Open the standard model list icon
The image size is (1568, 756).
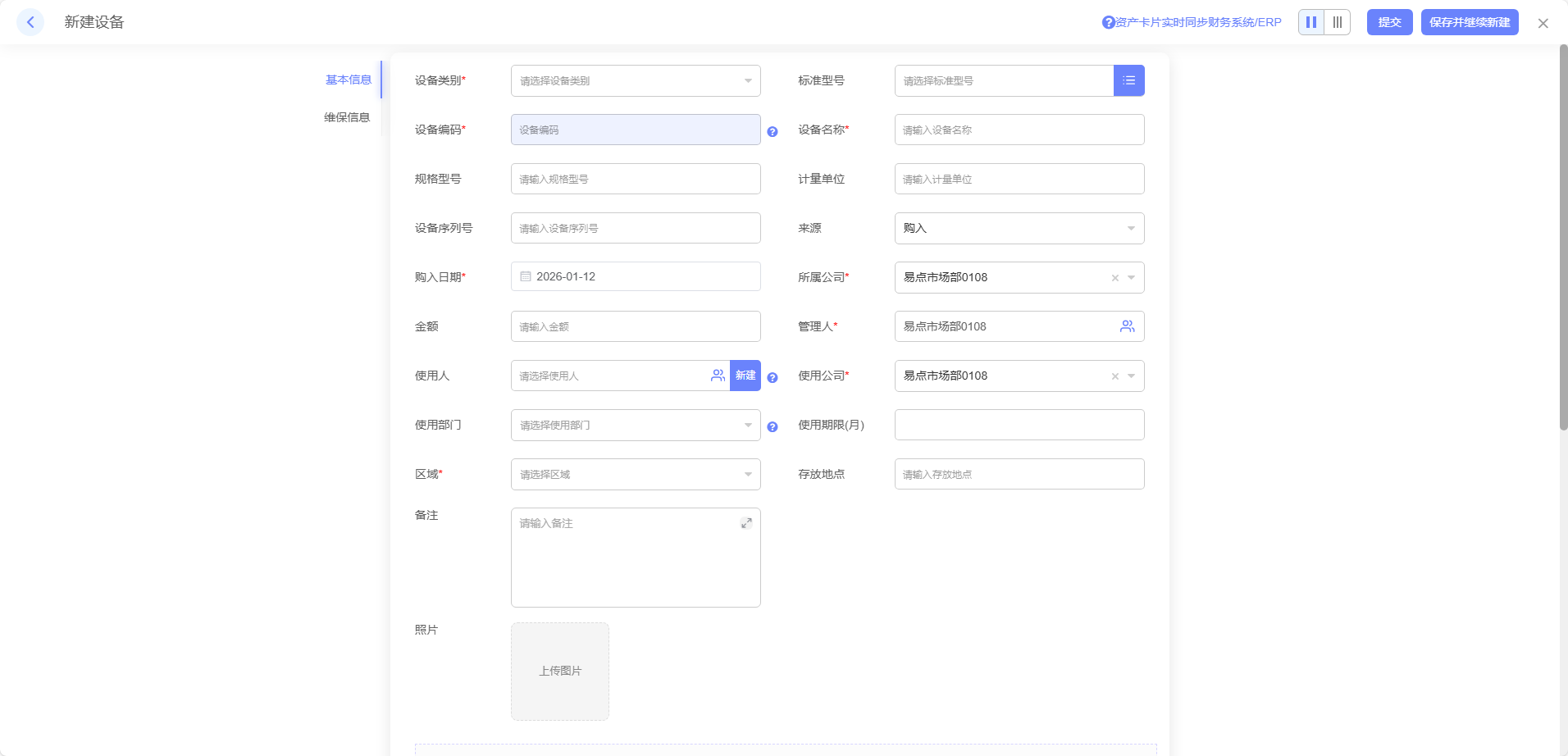click(x=1128, y=80)
